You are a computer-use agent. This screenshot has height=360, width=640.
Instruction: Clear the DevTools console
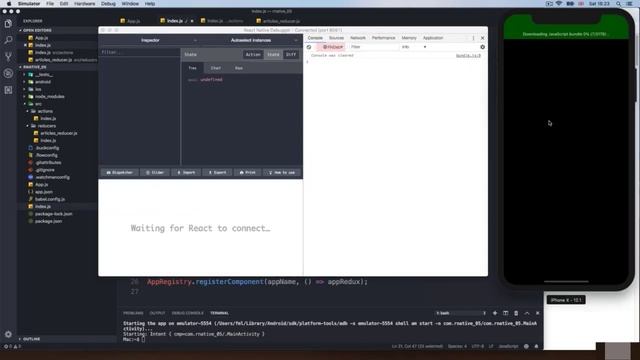[x=309, y=47]
